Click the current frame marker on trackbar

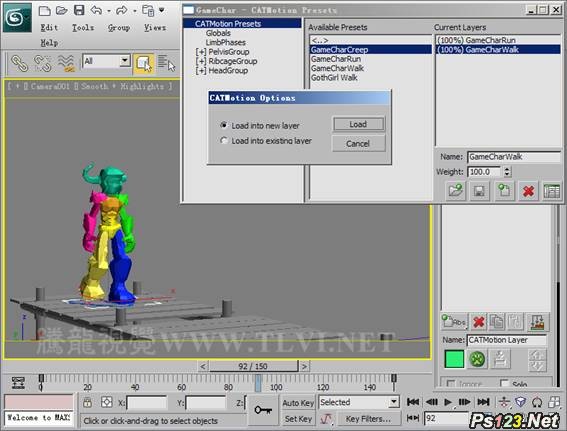(258, 383)
